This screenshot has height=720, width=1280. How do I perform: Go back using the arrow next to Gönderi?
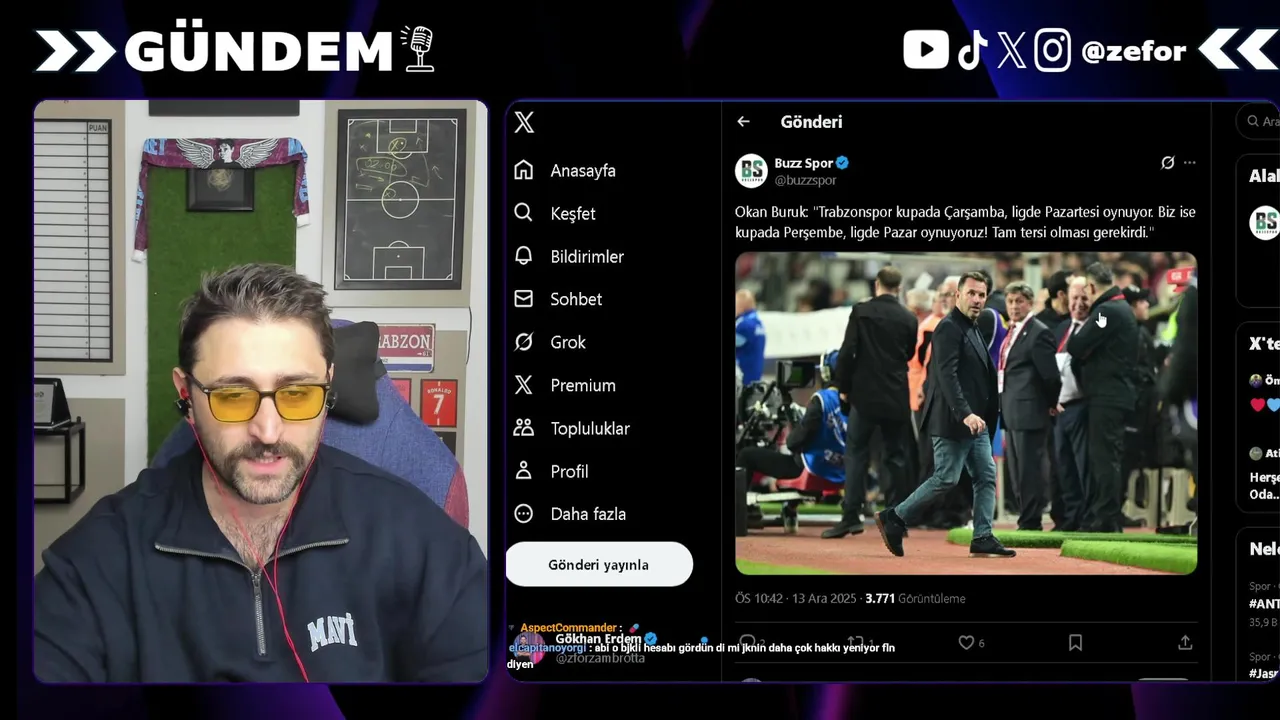[743, 121]
